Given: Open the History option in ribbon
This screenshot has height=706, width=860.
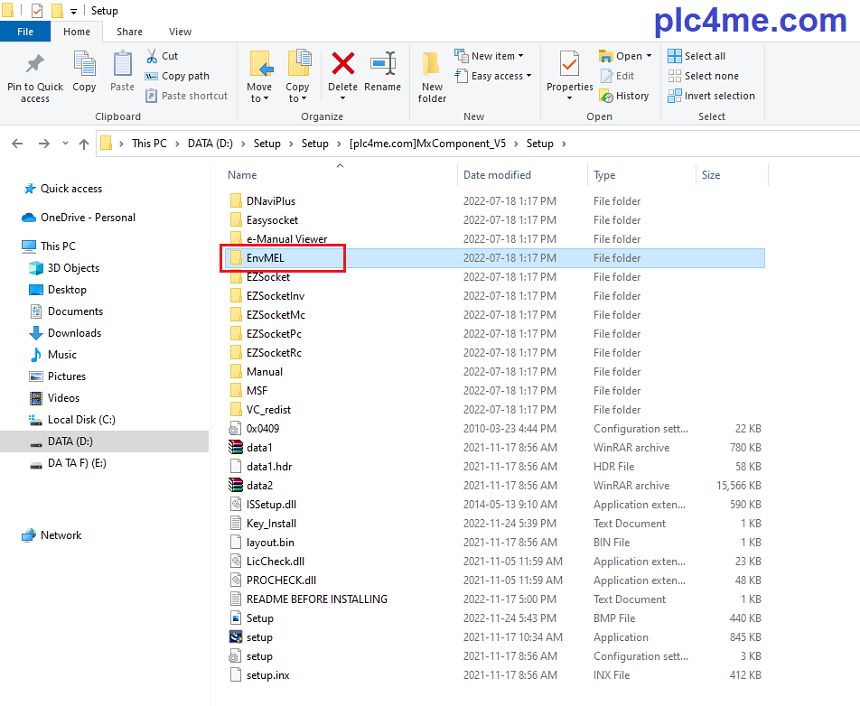Looking at the screenshot, I should point(624,96).
